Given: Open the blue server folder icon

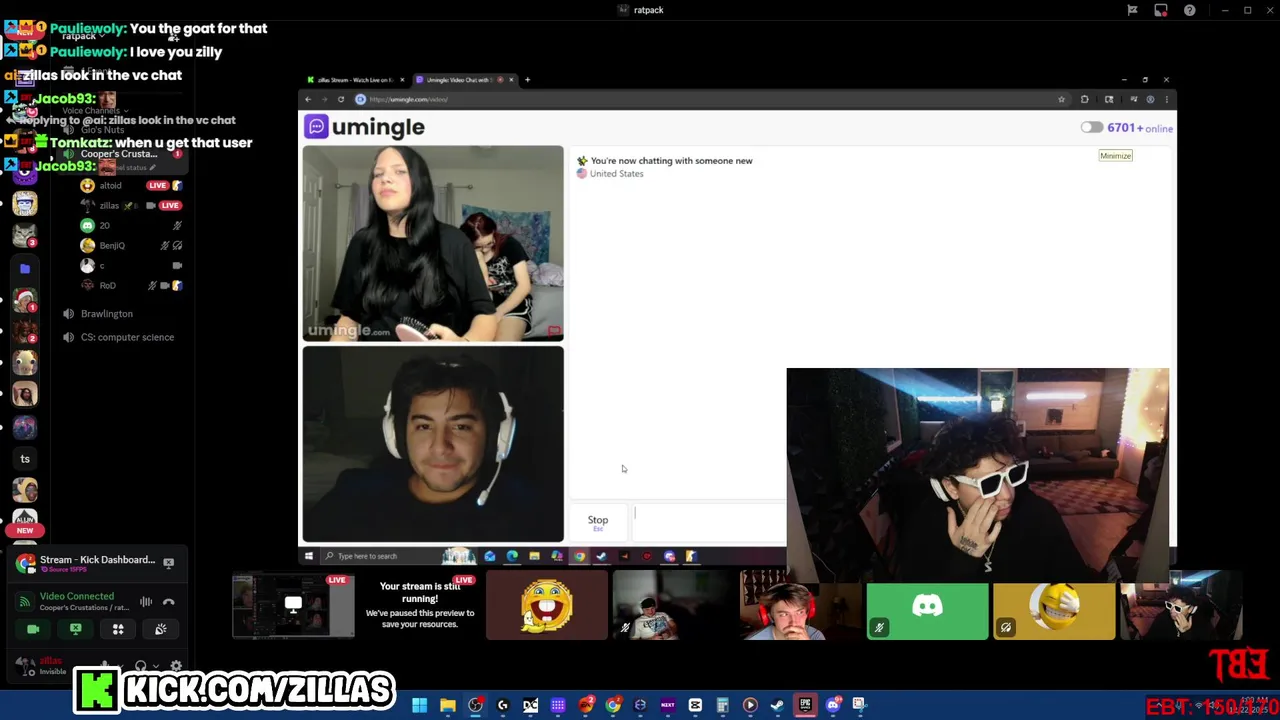Looking at the screenshot, I should pos(25,268).
